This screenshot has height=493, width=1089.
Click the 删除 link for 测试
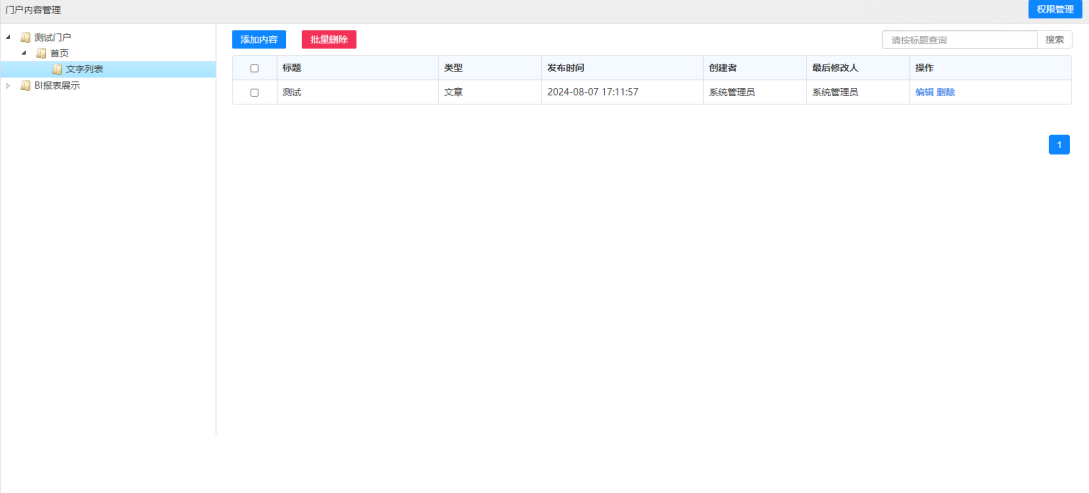[x=946, y=92]
